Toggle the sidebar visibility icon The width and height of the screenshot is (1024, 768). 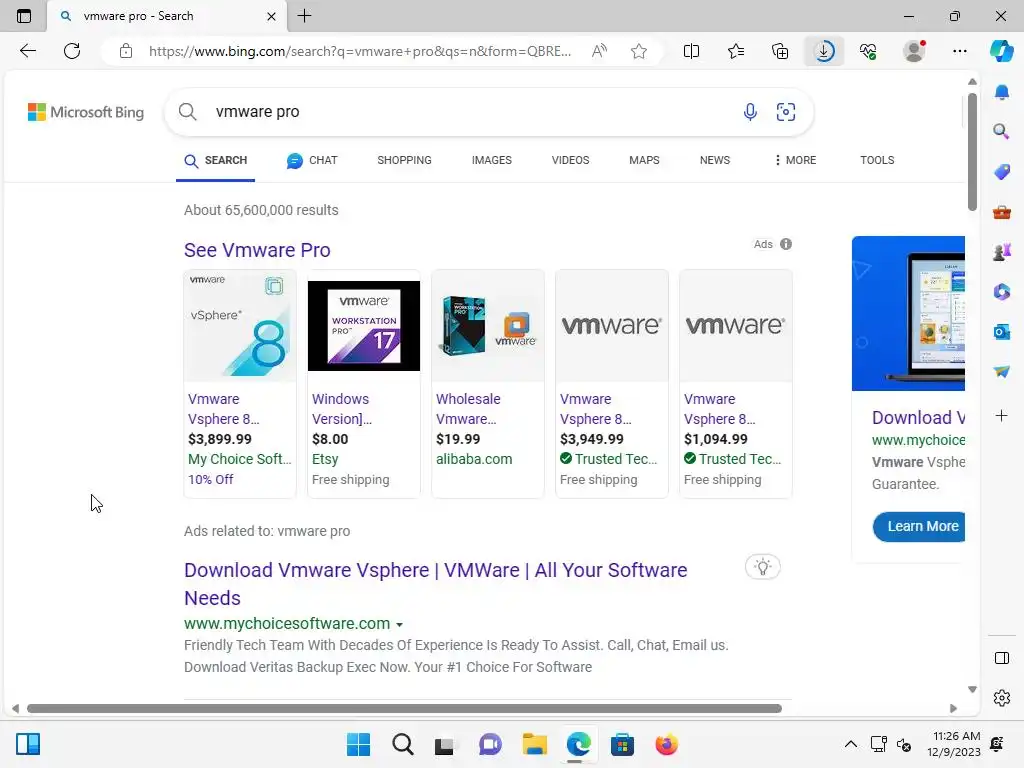pyautogui.click(x=1002, y=658)
